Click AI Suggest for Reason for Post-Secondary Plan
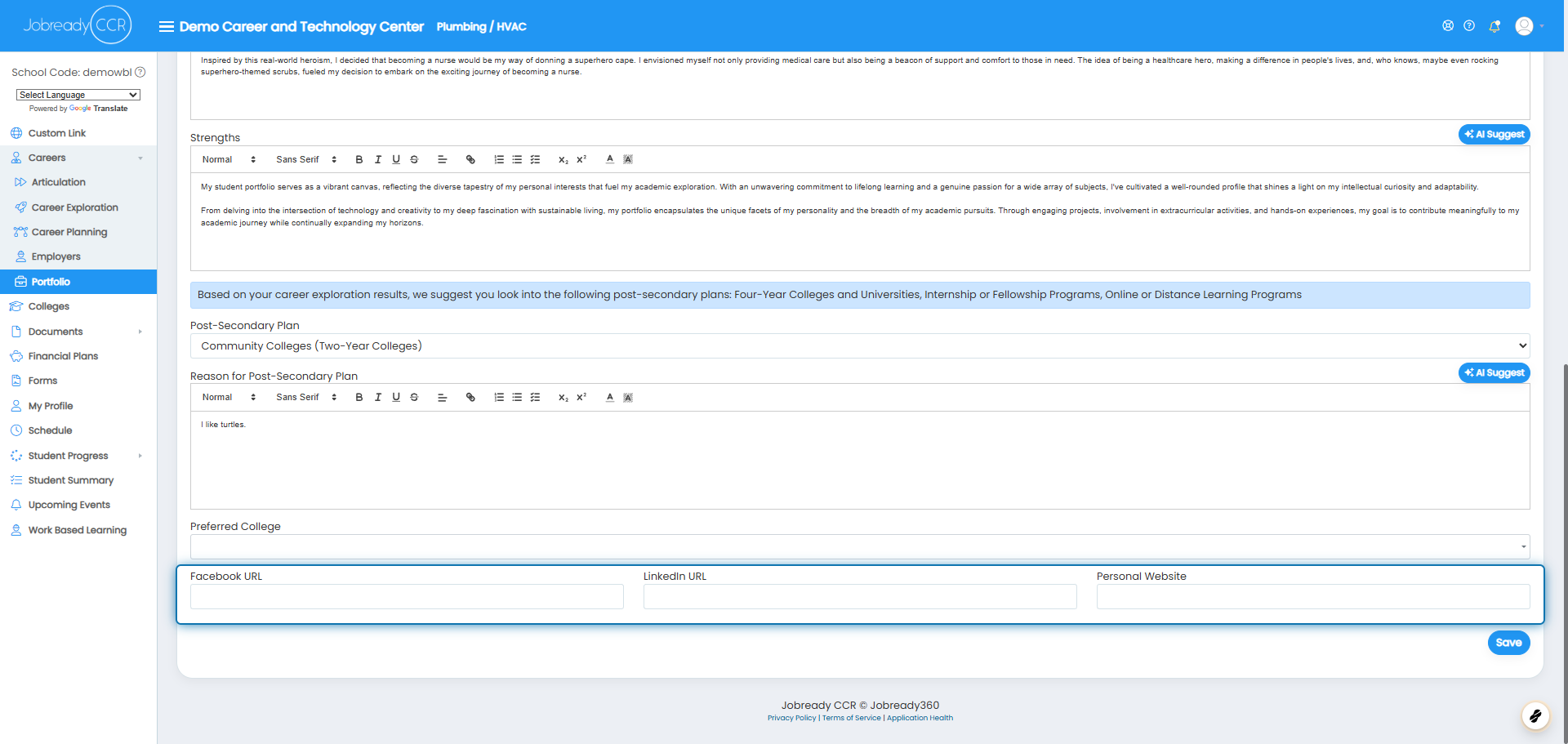The image size is (1568, 744). coord(1494,372)
